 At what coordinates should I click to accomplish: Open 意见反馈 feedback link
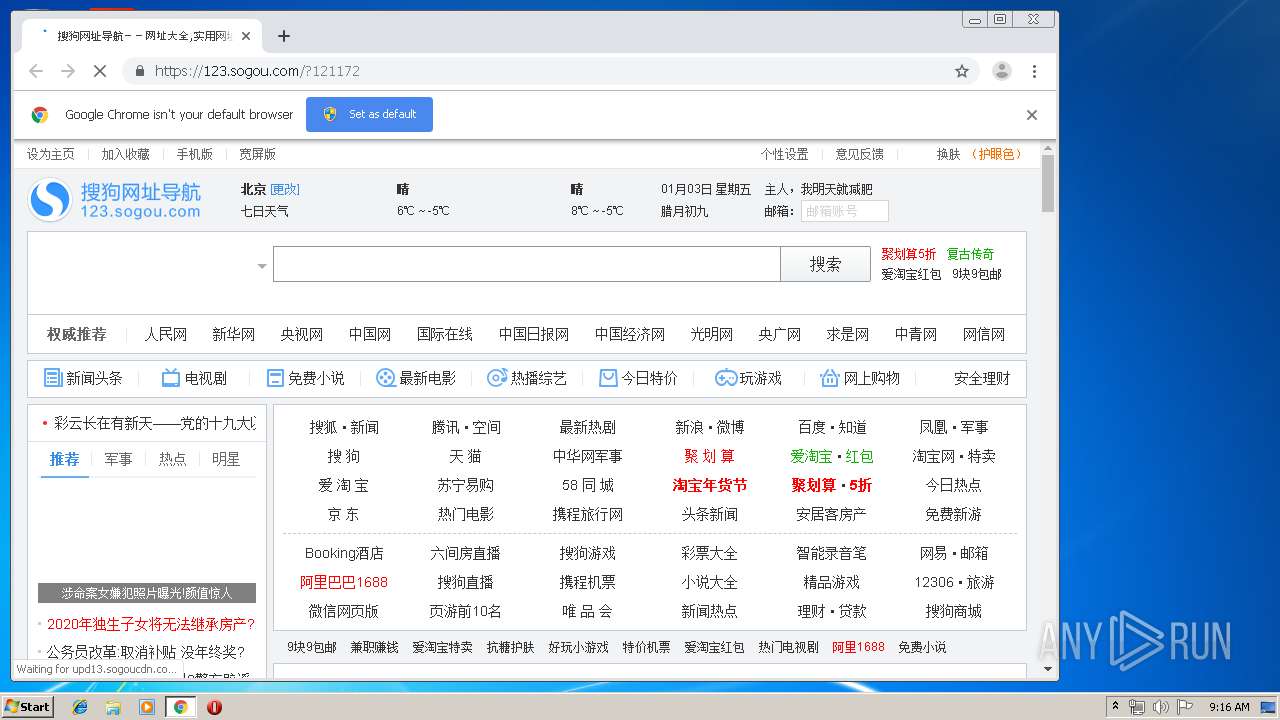[860, 154]
